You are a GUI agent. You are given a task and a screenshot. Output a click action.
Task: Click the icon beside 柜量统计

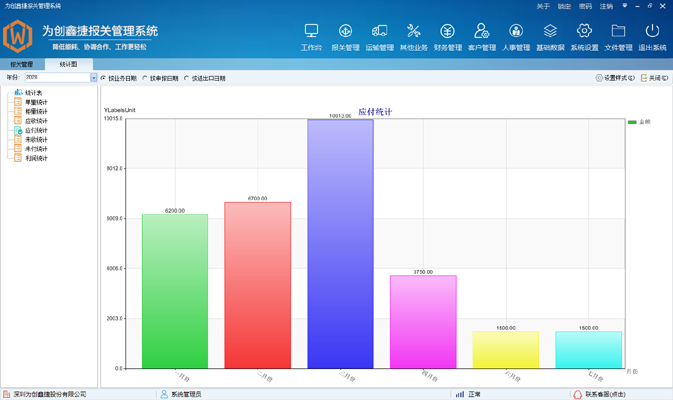click(18, 111)
